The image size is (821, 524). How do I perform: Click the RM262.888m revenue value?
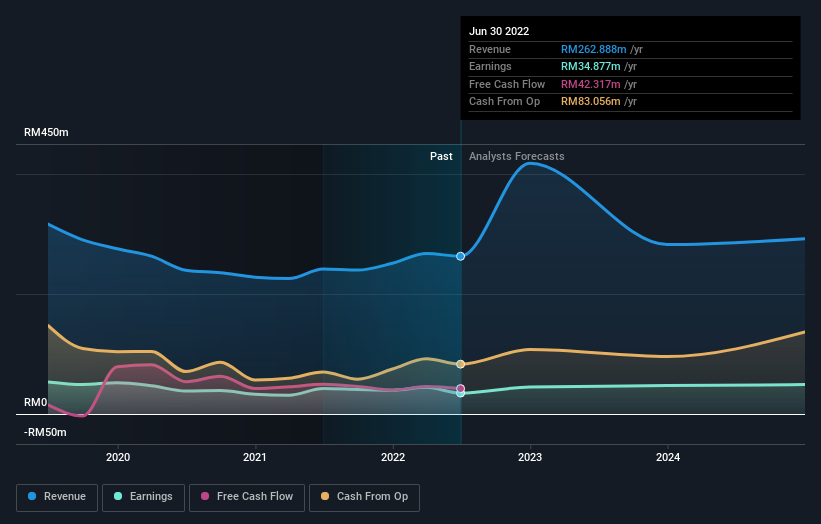(594, 49)
